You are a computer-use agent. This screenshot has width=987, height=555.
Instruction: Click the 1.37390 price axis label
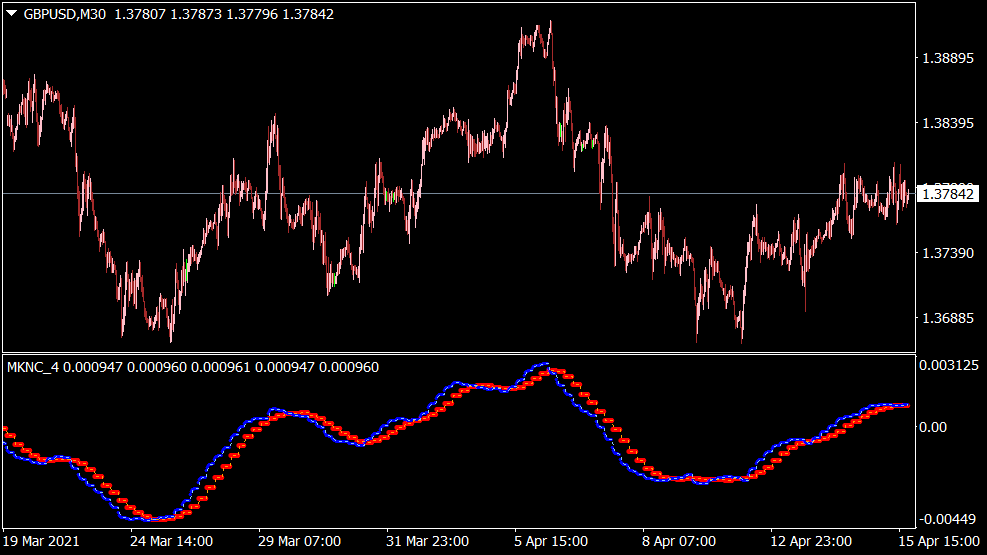pyautogui.click(x=946, y=254)
